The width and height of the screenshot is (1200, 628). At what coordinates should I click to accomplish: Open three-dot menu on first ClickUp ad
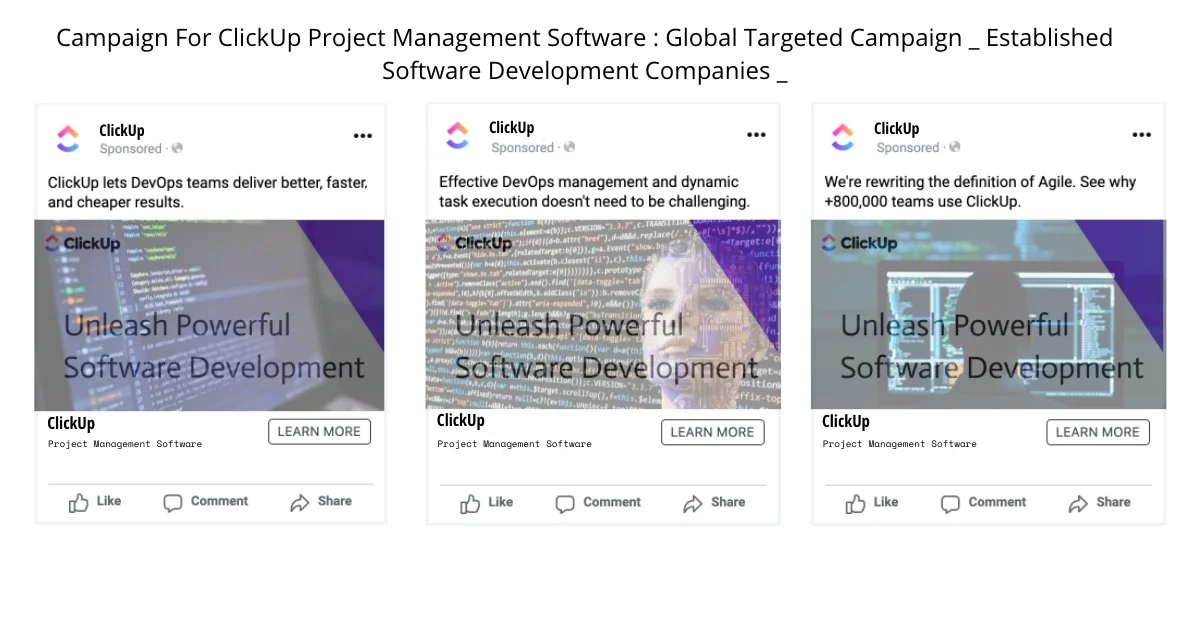click(x=362, y=135)
